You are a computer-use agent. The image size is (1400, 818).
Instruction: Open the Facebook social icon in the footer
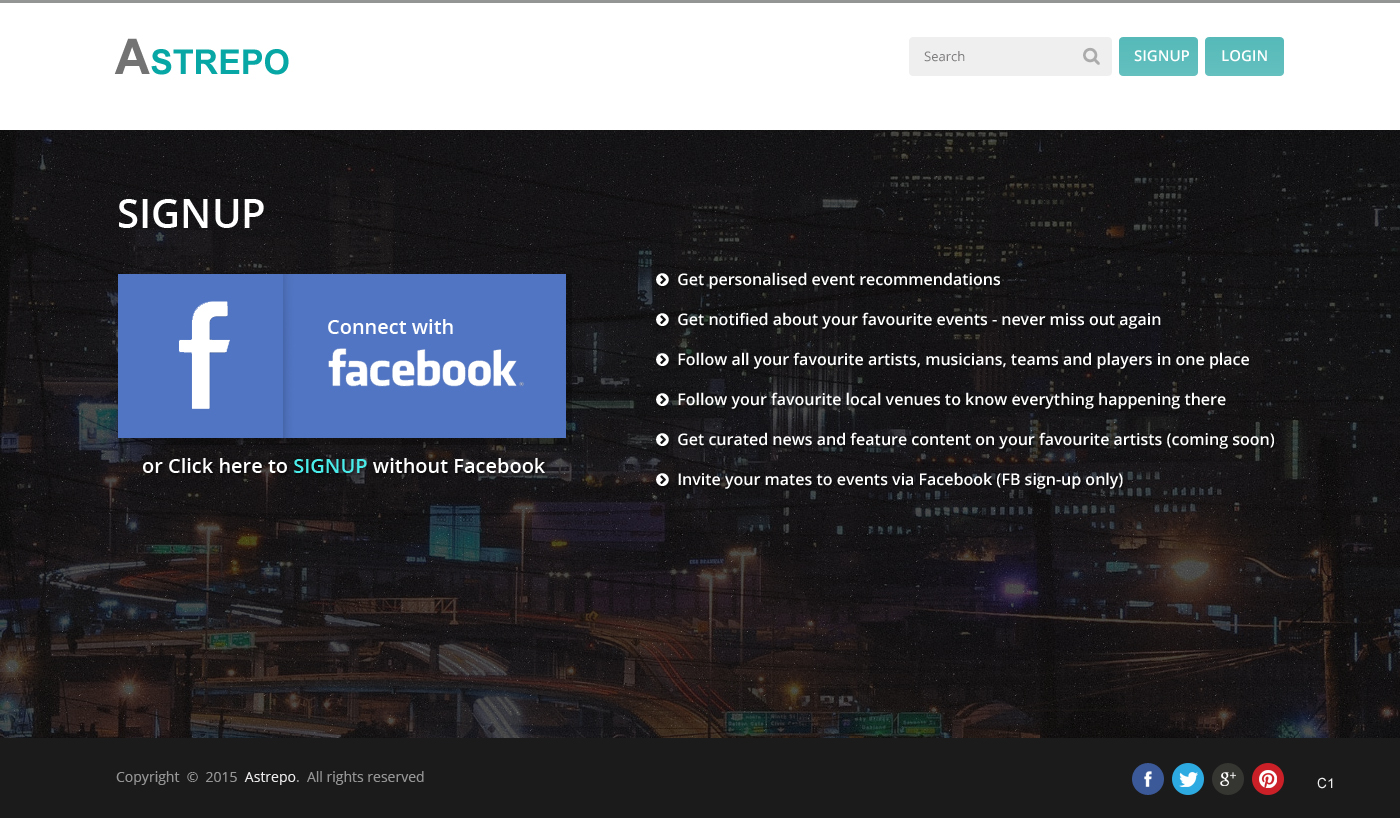(1147, 779)
